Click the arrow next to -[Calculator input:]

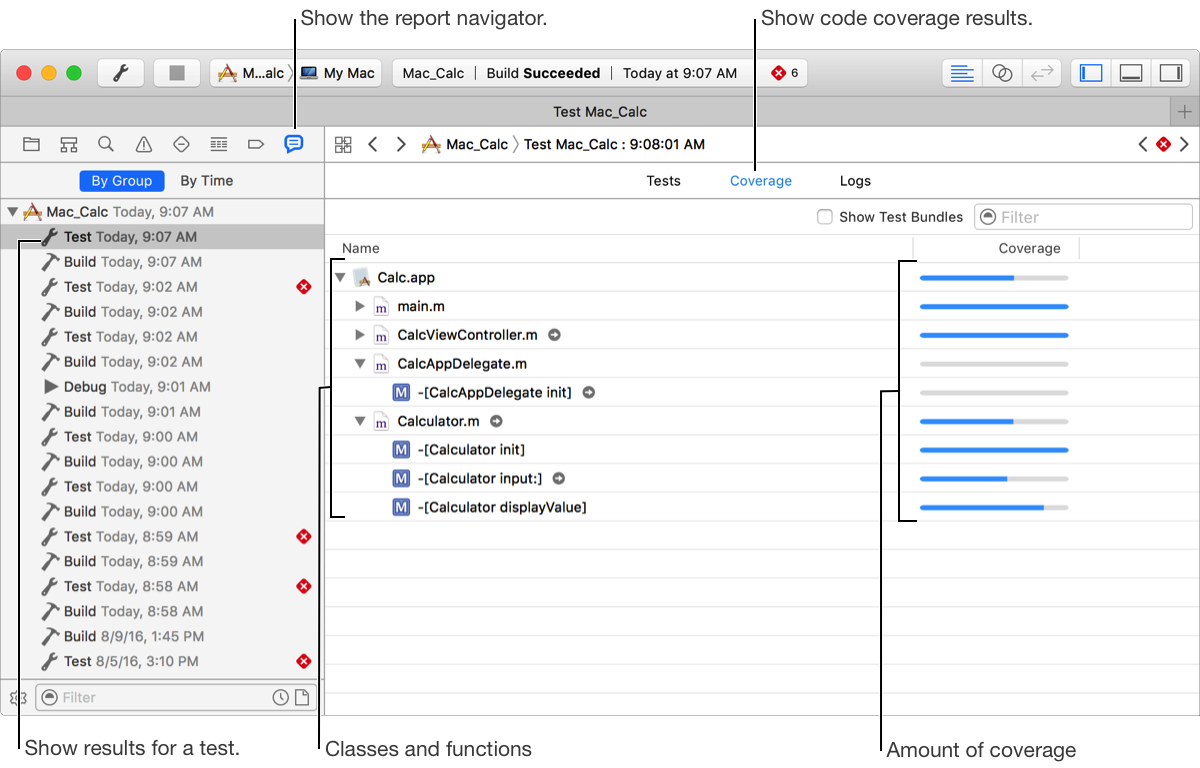point(558,479)
